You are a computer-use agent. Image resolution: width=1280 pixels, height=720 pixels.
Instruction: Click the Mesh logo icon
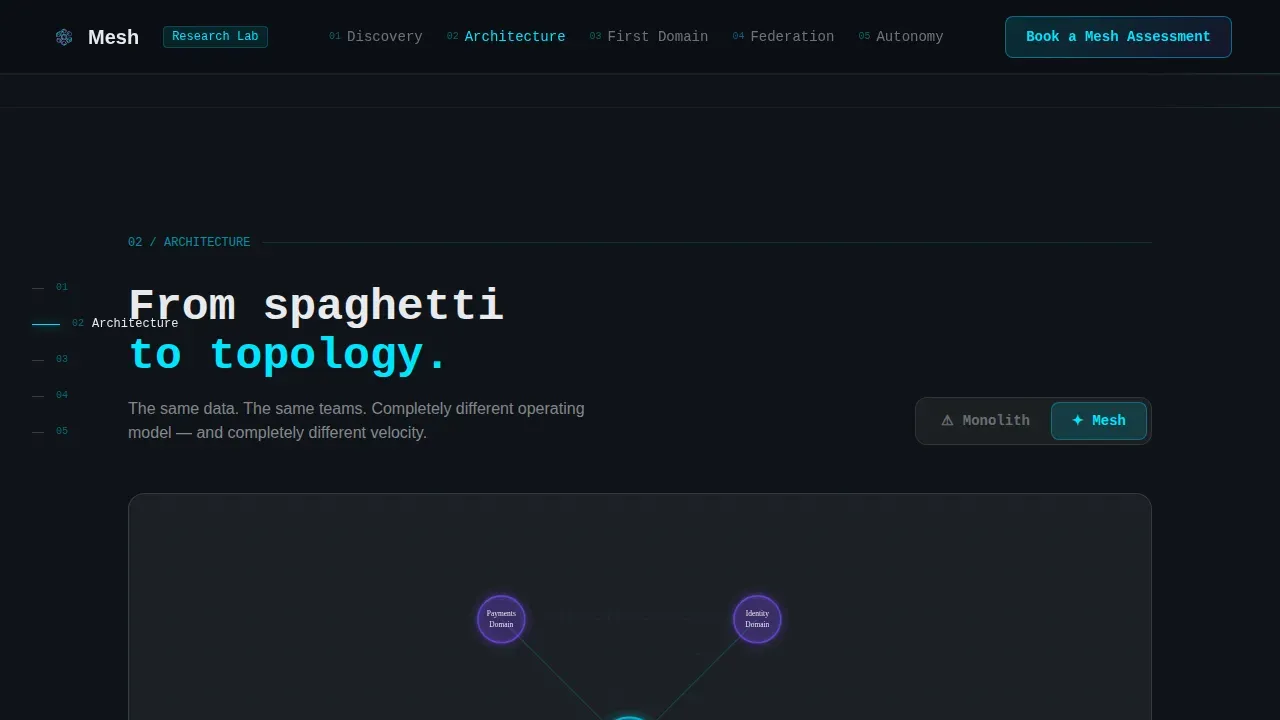pyautogui.click(x=64, y=37)
